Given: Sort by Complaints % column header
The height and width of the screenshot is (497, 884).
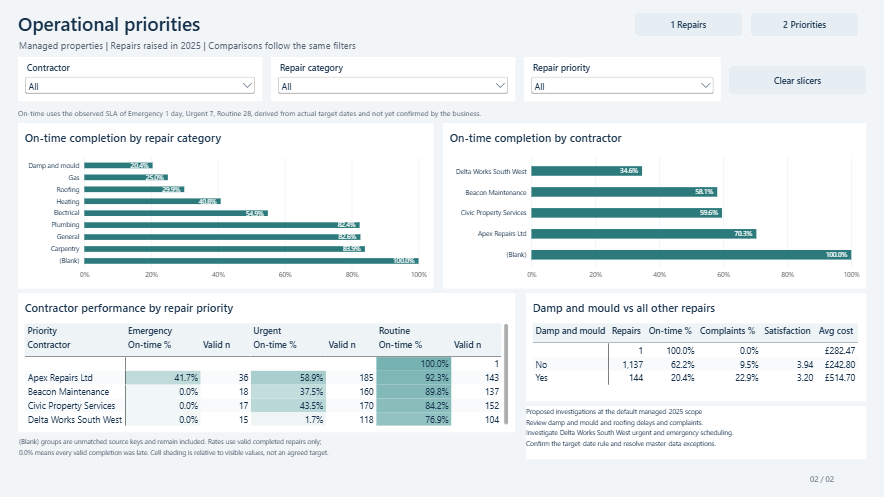Looking at the screenshot, I should point(727,331).
